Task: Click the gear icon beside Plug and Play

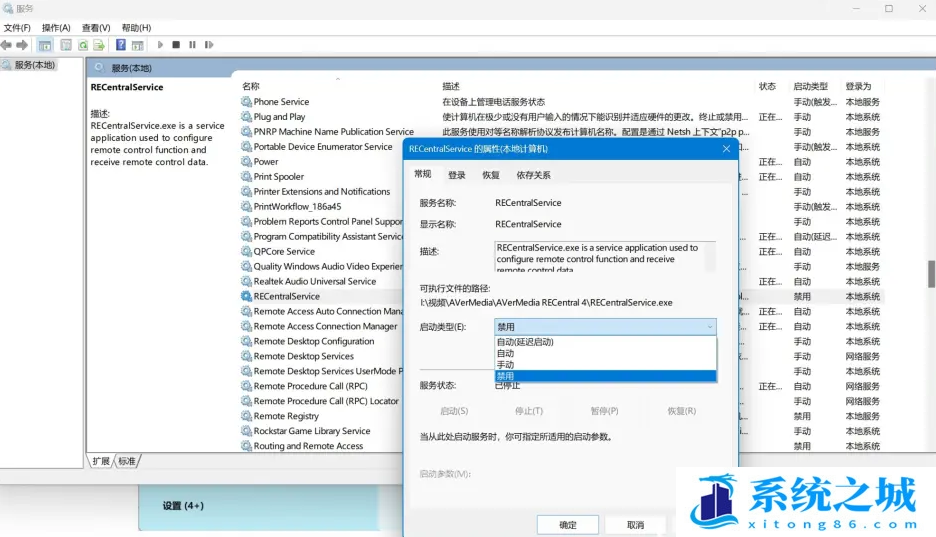Action: click(x=246, y=116)
